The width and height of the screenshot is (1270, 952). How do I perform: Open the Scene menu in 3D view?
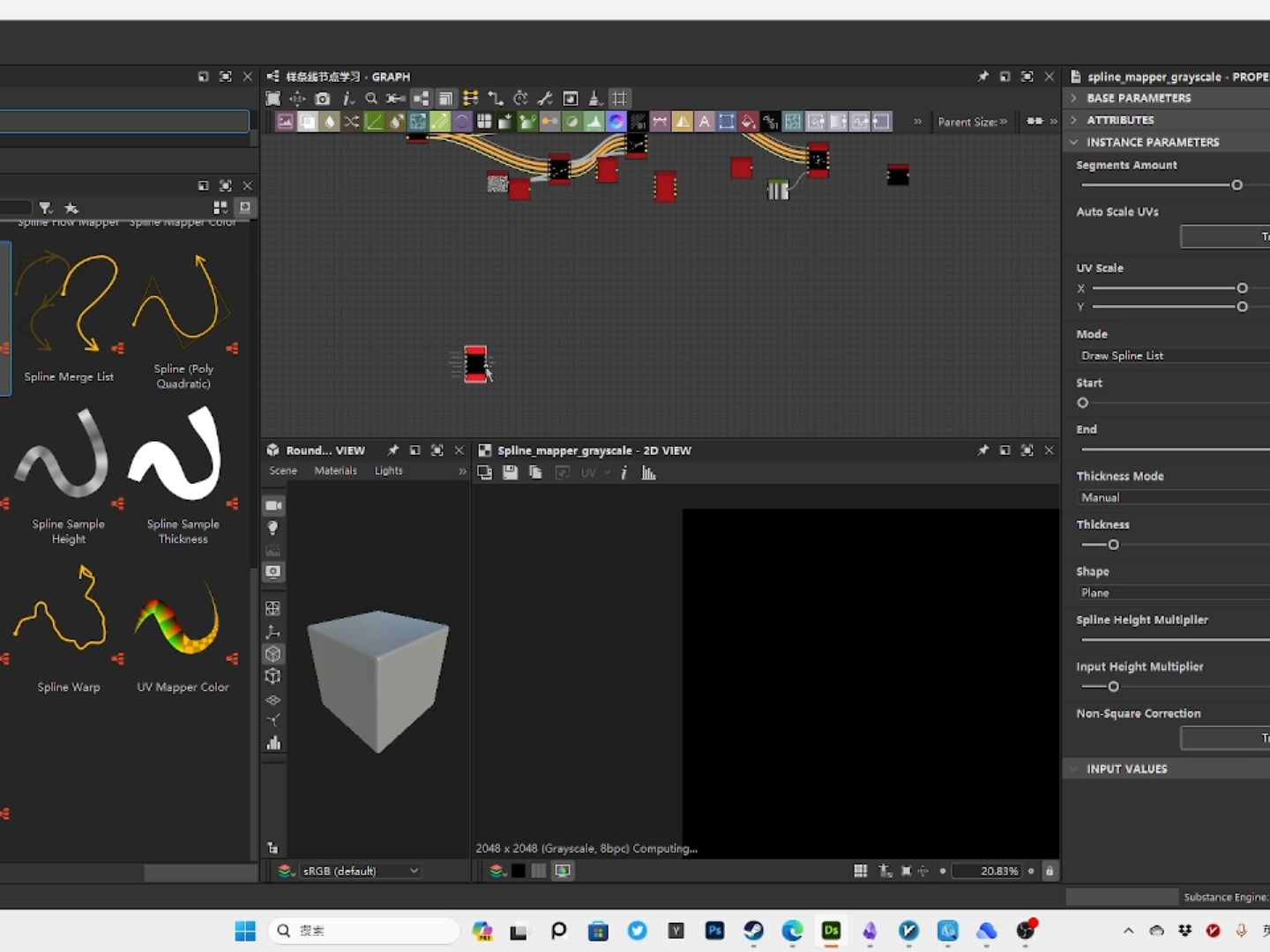point(283,471)
